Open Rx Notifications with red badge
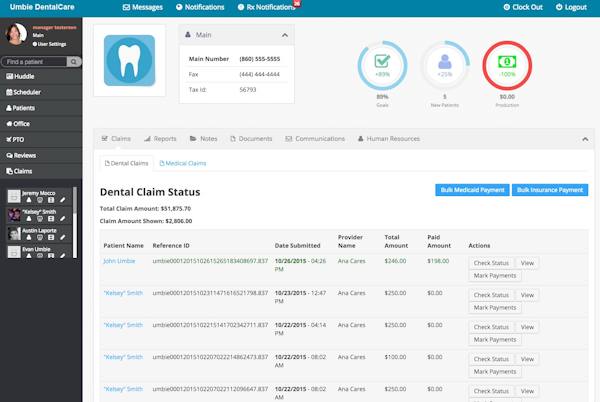 tap(270, 7)
